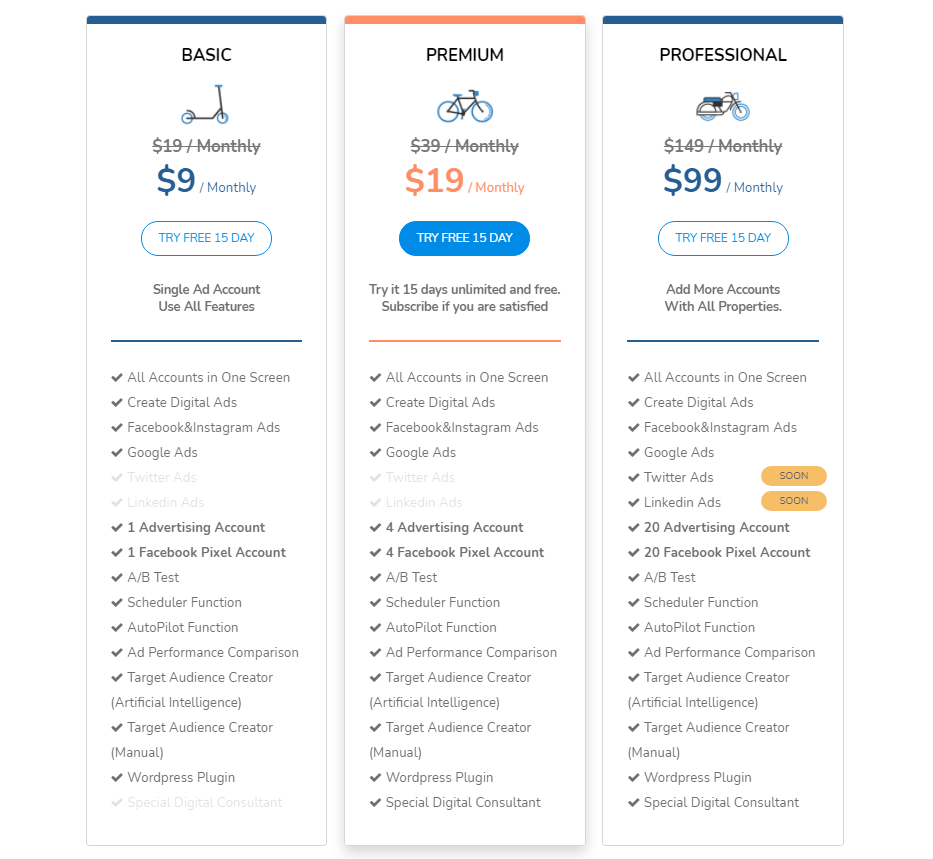Viewport: 933px width, 859px height.
Task: Click the checkmark beside Professional's Wordpress Plugin
Action: pyautogui.click(x=634, y=778)
